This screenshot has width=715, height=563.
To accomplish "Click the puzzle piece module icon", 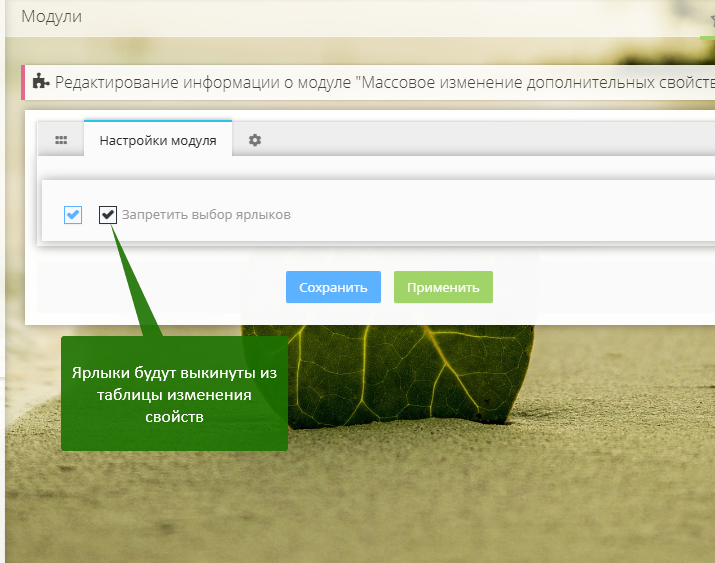I will click(41, 82).
